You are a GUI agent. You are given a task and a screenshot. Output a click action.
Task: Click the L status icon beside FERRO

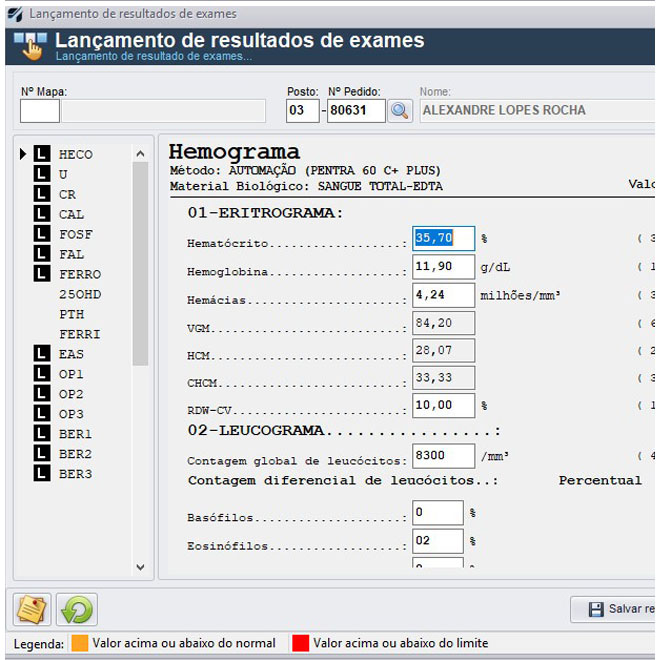[42, 274]
